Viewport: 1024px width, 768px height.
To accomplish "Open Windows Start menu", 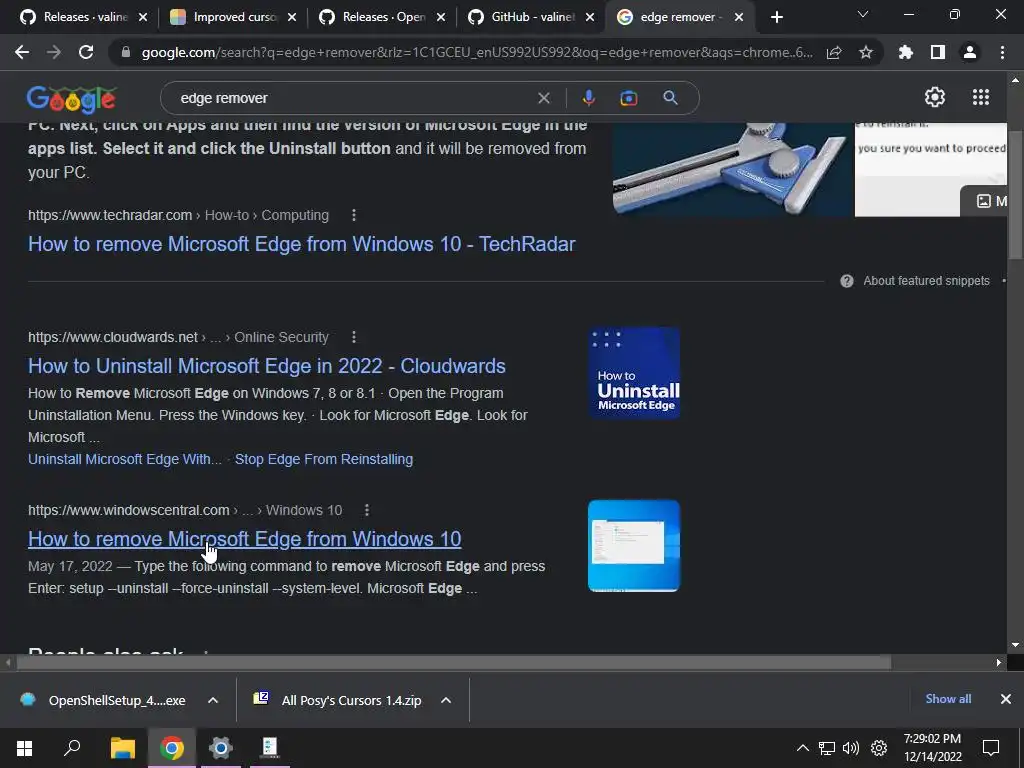I will point(24,748).
